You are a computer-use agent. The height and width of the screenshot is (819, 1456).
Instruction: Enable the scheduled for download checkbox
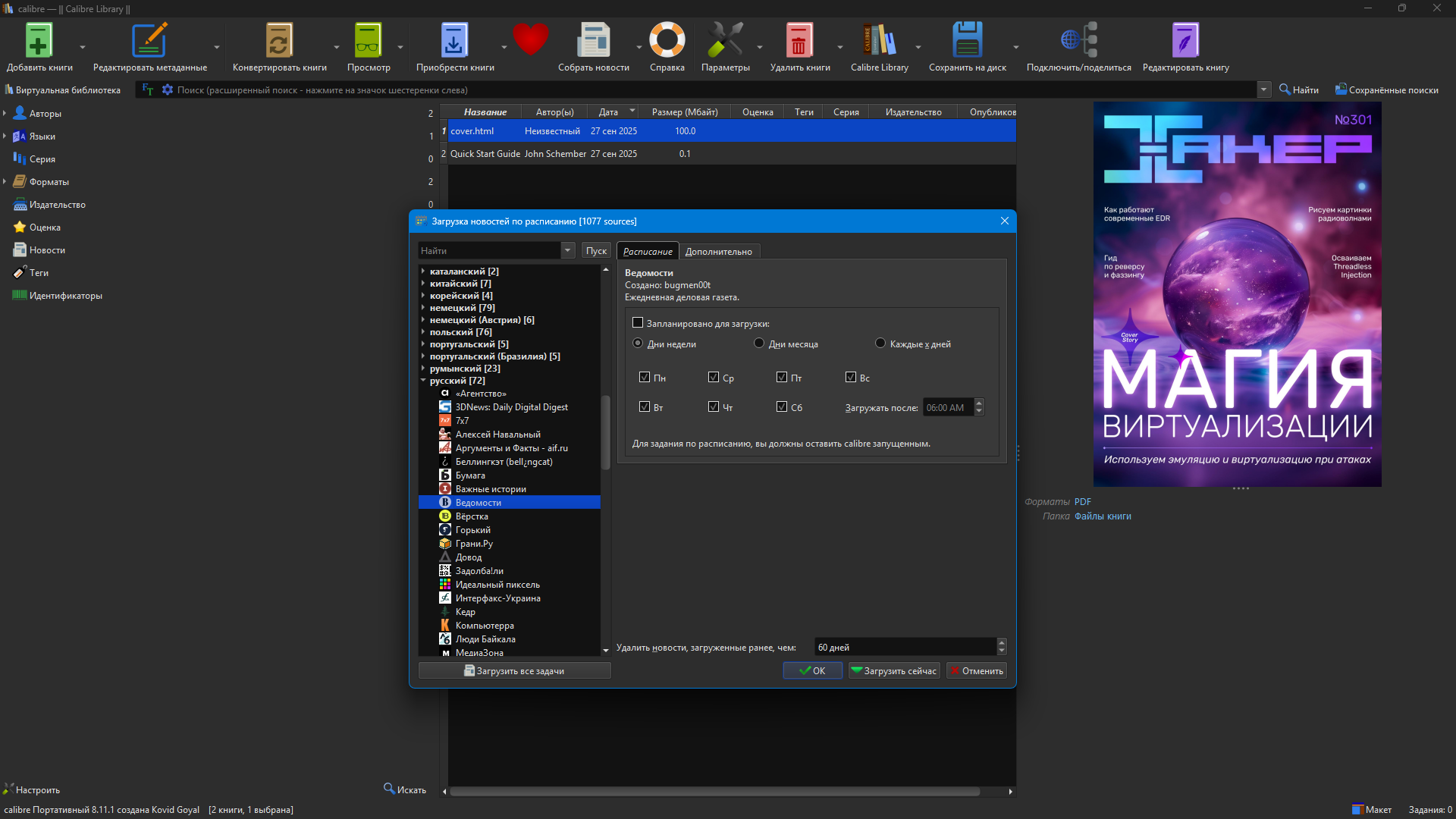coord(638,323)
